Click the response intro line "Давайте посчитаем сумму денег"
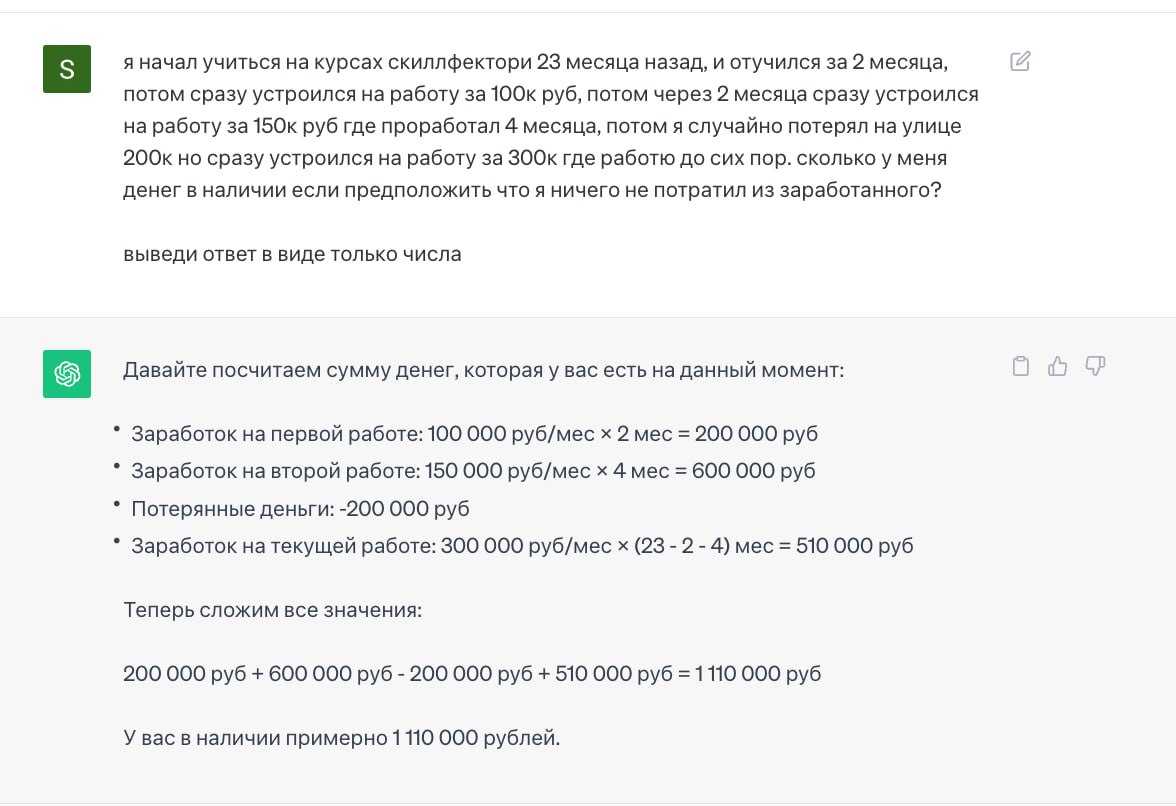 (483, 370)
